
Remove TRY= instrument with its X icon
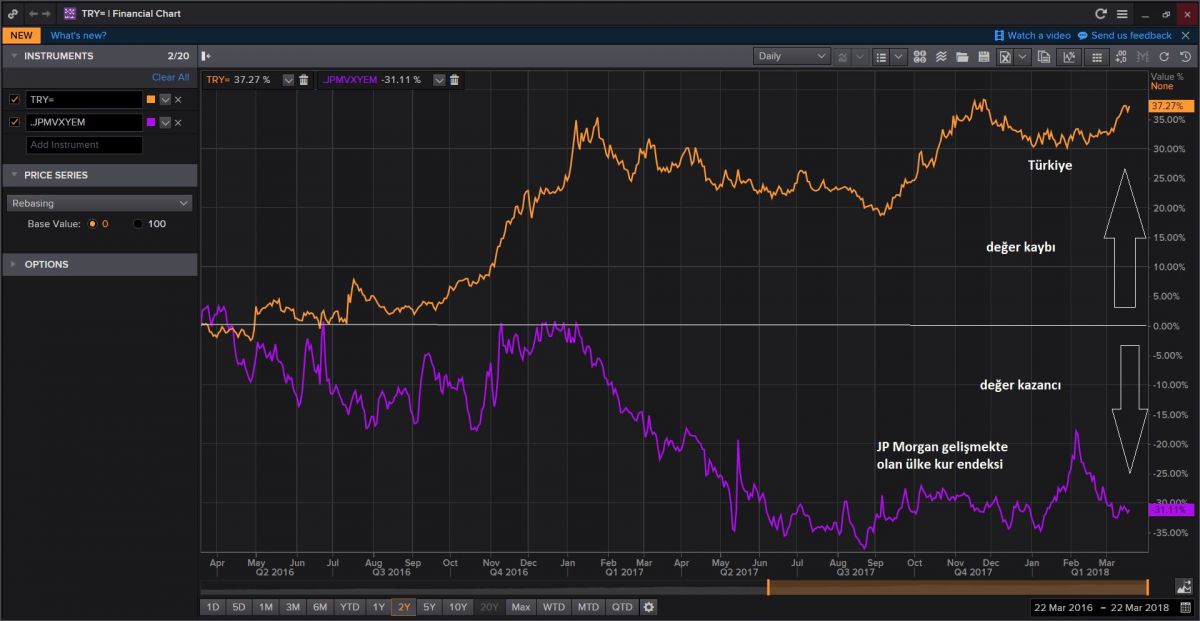[178, 99]
